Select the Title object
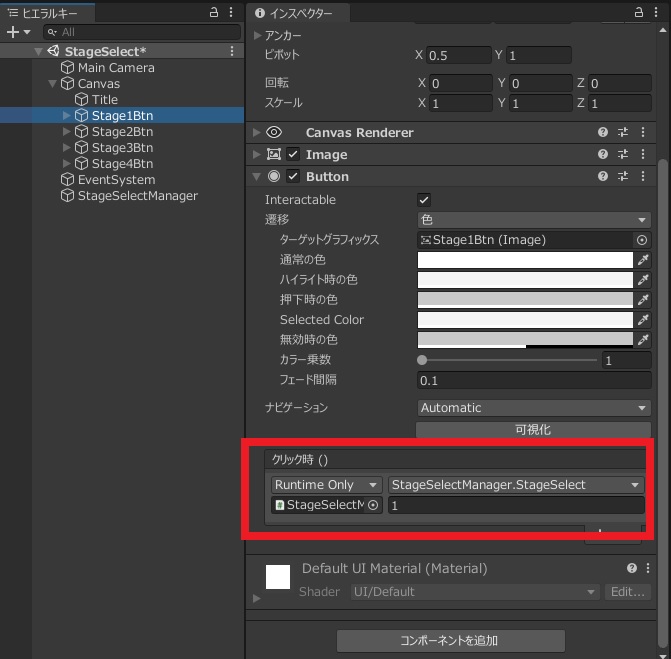This screenshot has width=671, height=659. [105, 100]
